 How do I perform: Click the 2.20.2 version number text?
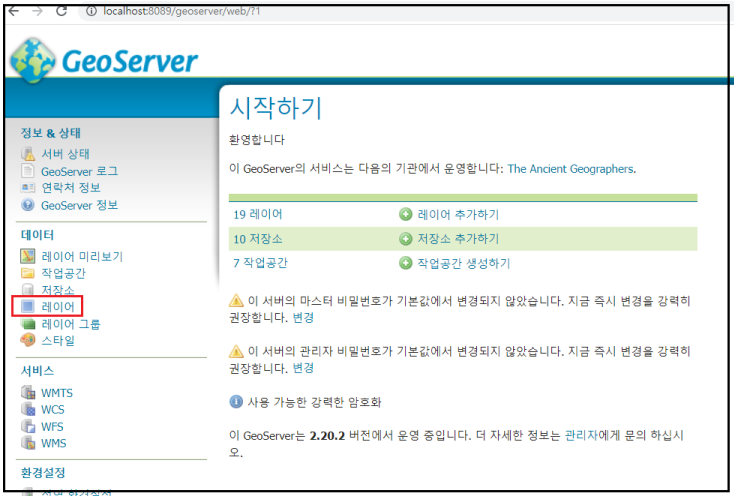click(x=327, y=436)
